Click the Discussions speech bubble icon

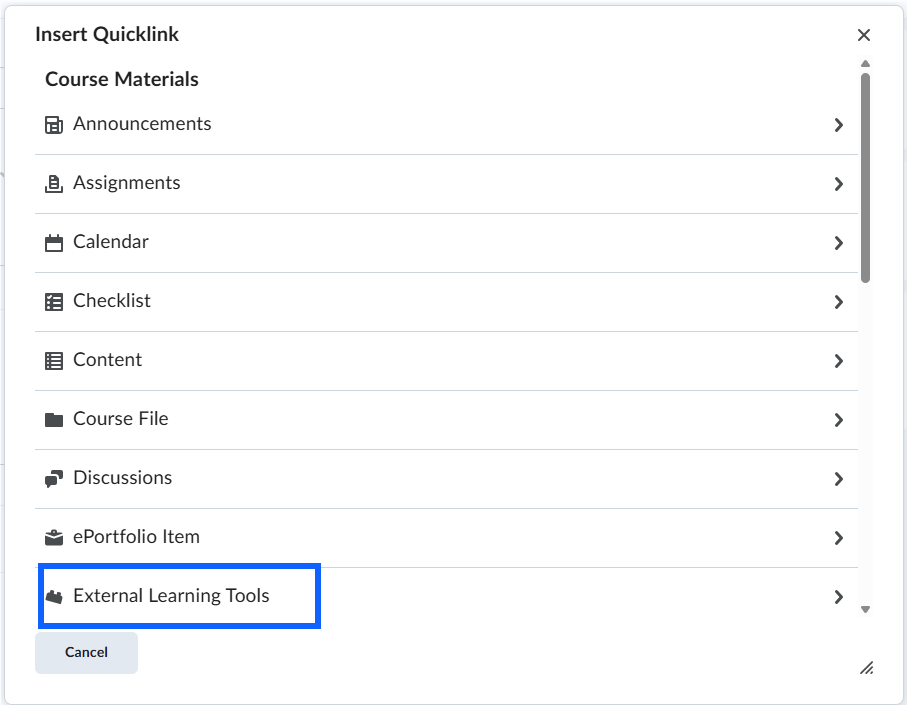click(54, 479)
